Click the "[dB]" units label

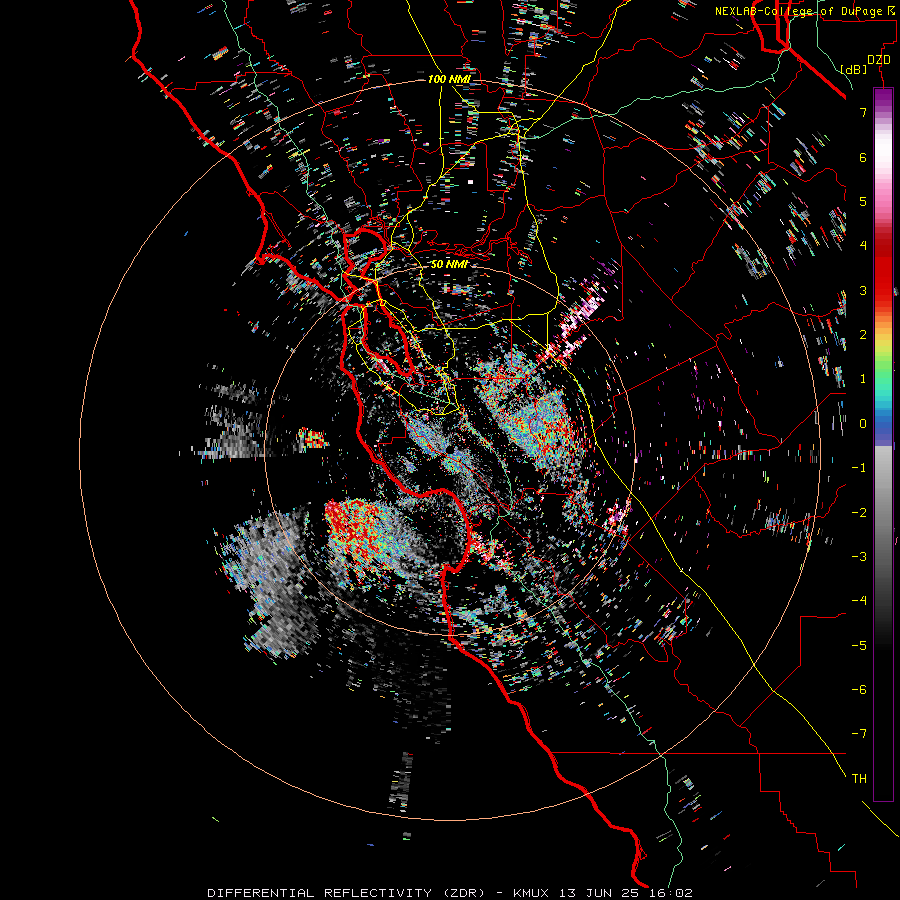[x=854, y=69]
